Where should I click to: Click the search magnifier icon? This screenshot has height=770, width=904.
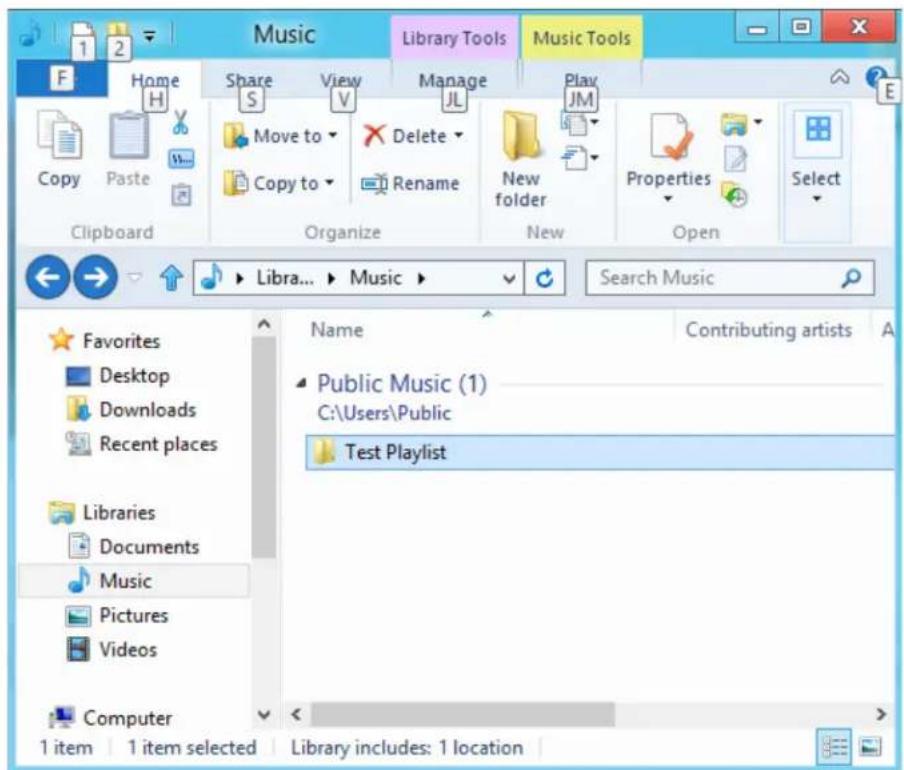pos(851,278)
